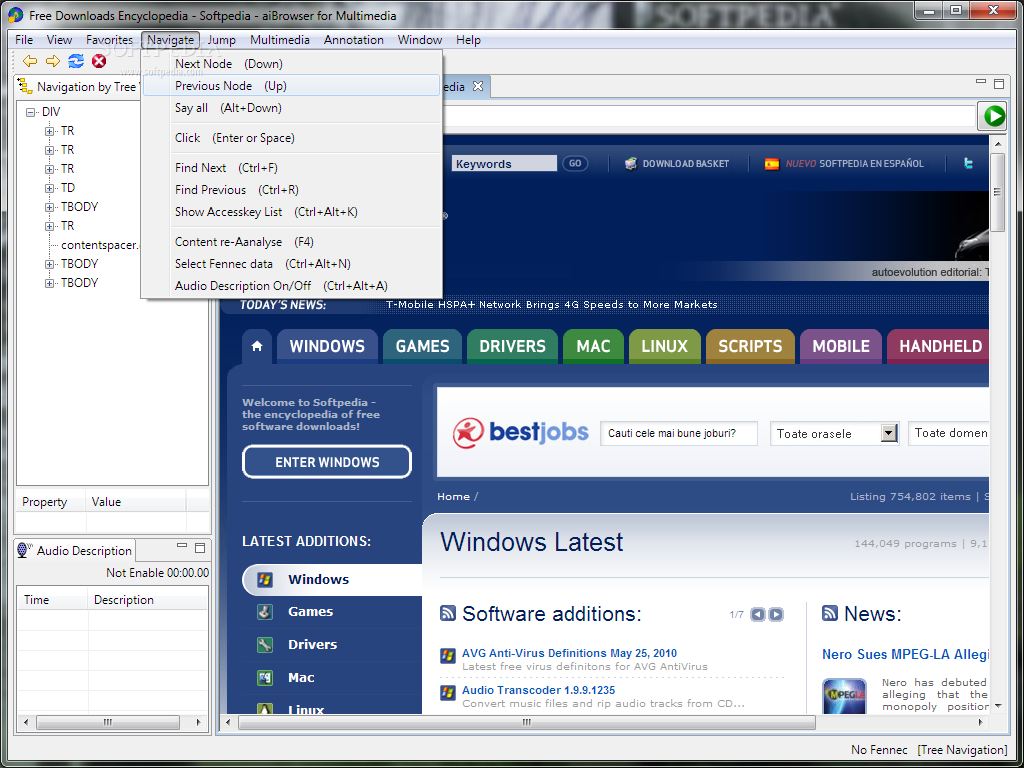
Task: Open the GAMES category tab
Action: pos(423,346)
